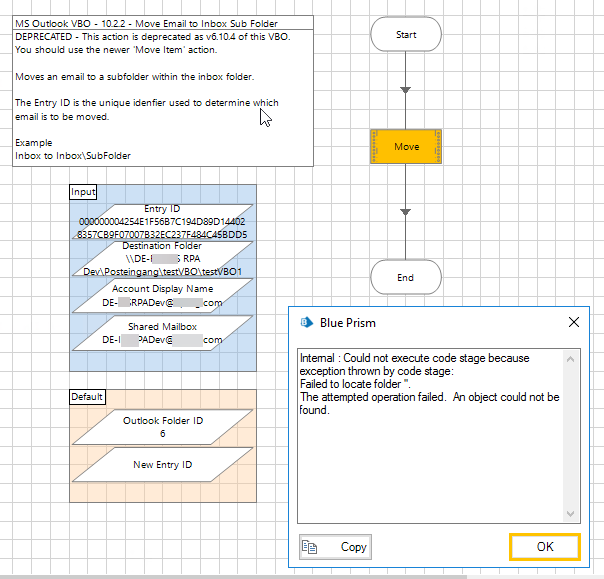The width and height of the screenshot is (604, 579).
Task: Select the Destination Folder data item
Action: 162,258
